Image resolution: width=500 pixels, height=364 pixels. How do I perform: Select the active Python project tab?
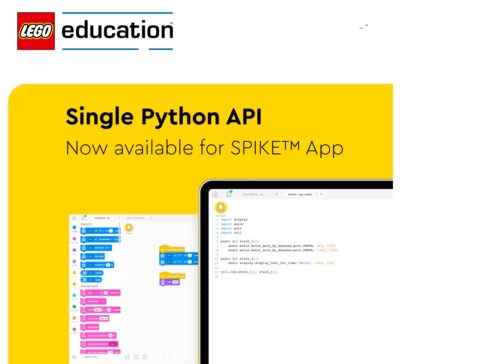300,194
